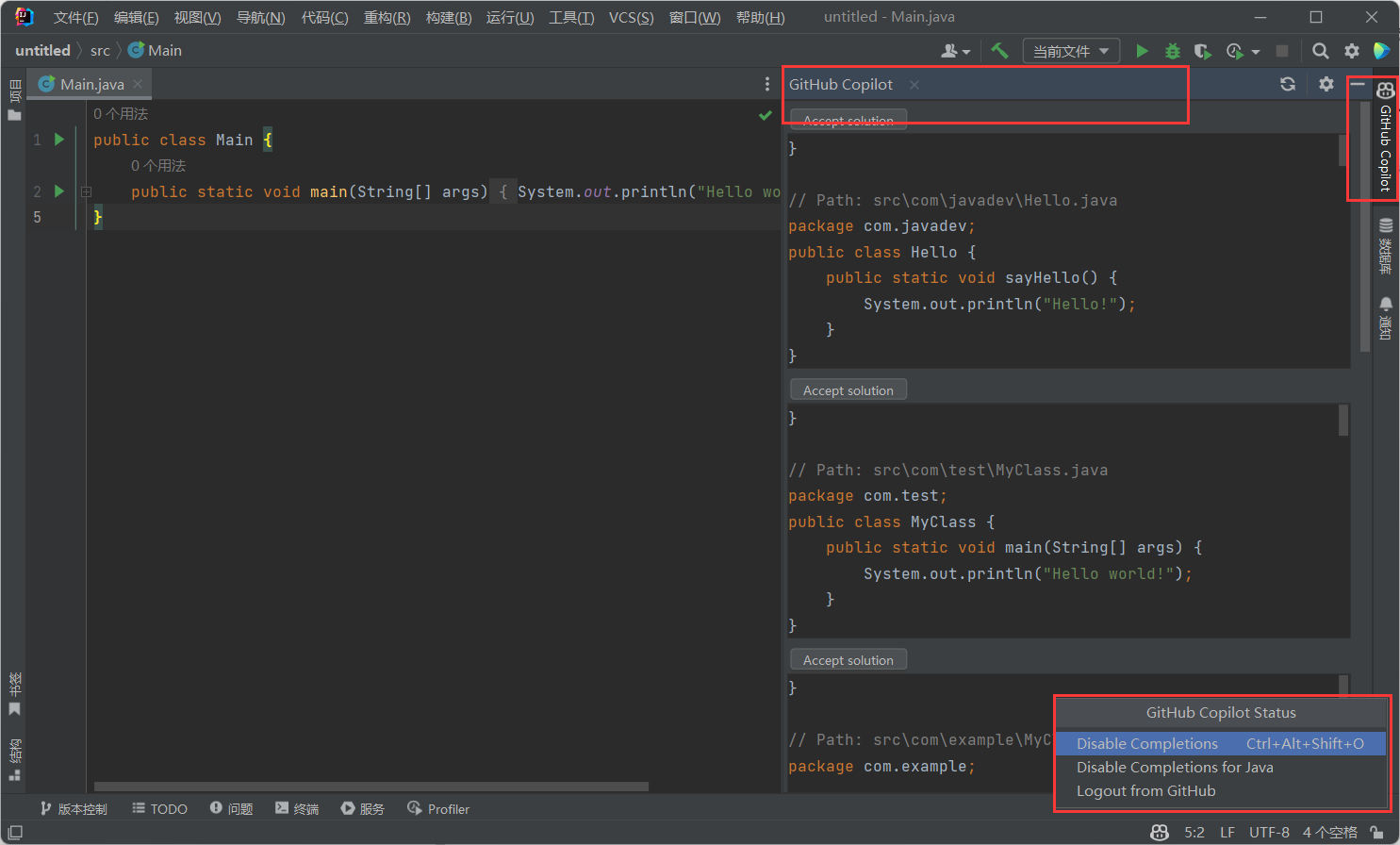Screen dimensions: 1400x845
Task: Open the 视图(V) menu
Action: 197,18
